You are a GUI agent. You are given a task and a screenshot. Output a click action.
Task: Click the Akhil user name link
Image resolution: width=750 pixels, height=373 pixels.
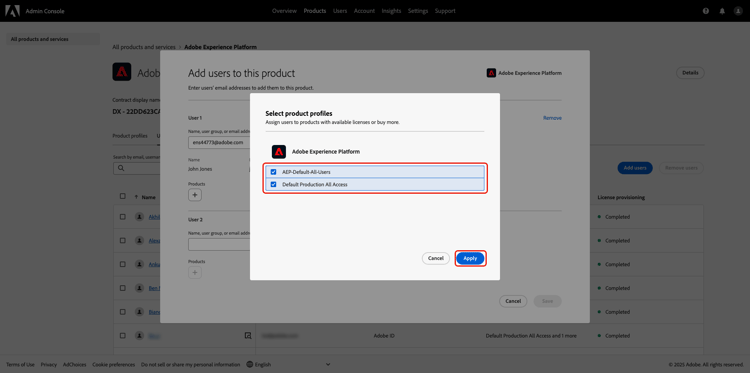154,217
